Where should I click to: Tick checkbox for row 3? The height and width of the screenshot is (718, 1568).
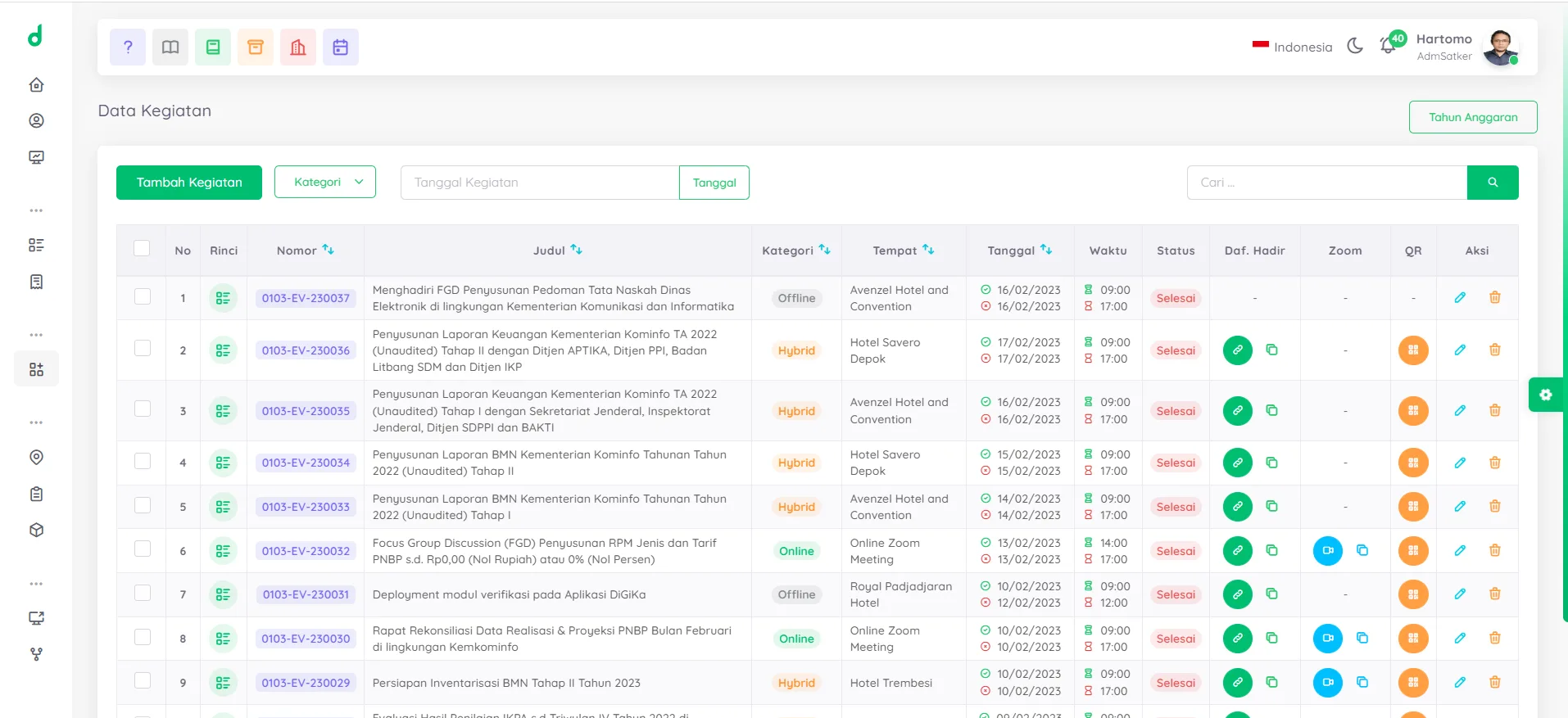[x=143, y=409]
